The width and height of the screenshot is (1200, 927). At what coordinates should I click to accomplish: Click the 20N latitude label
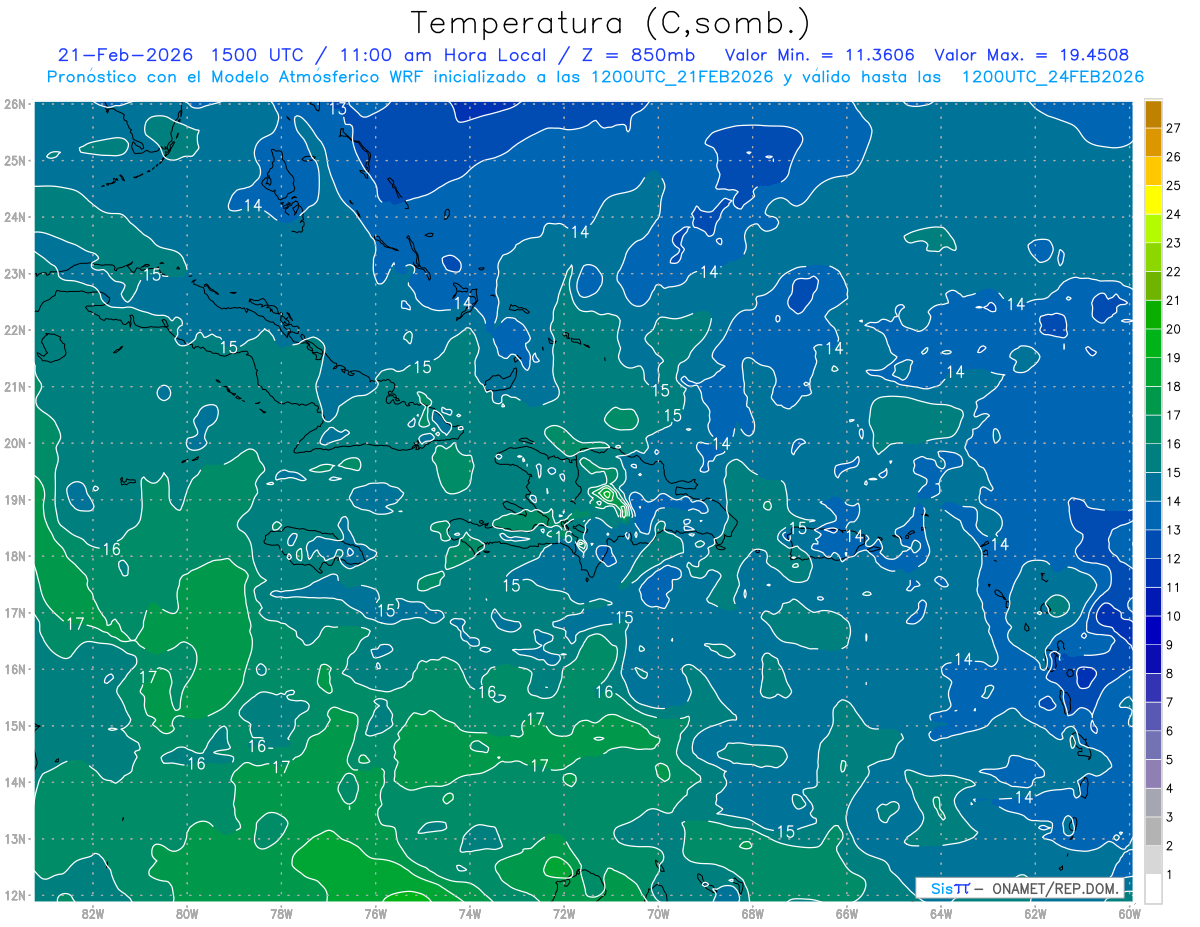(x=14, y=443)
